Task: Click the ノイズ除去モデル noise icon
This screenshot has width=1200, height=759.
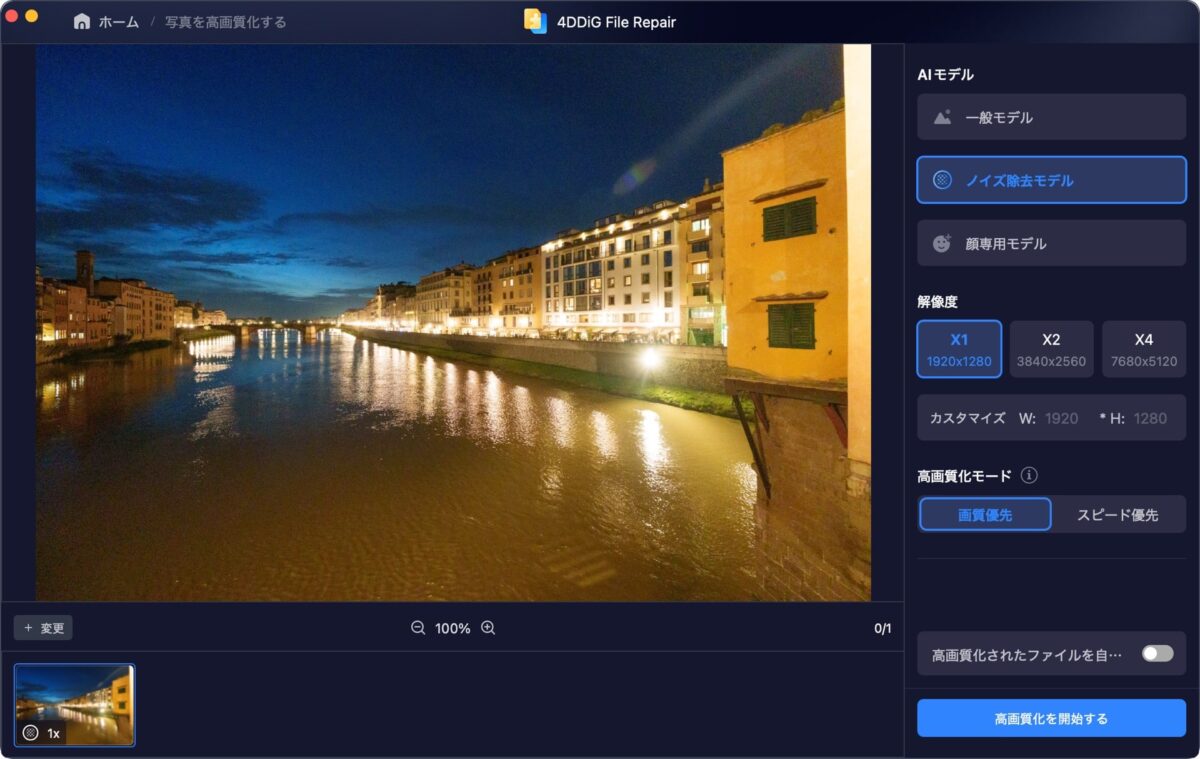Action: coord(942,180)
